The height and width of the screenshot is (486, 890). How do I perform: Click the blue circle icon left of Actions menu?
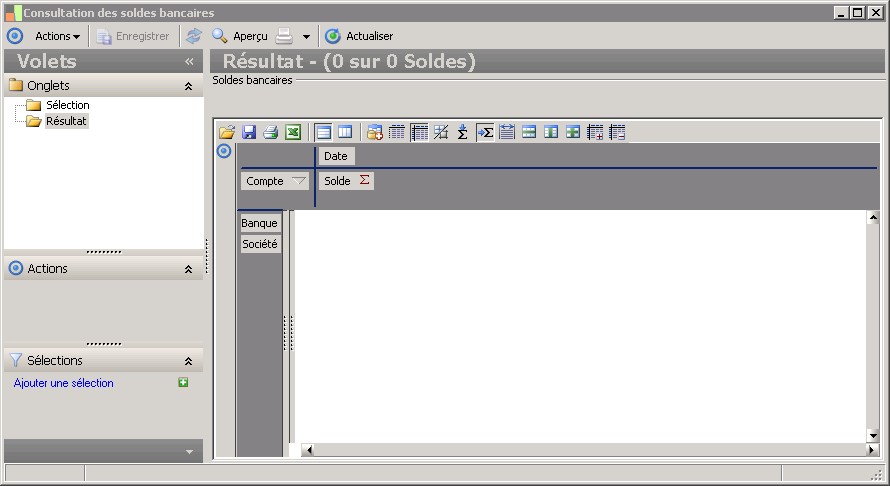pyautogui.click(x=15, y=36)
